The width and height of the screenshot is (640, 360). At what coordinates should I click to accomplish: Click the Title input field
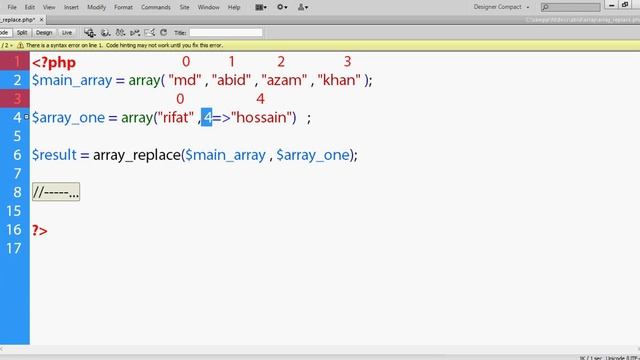(226, 33)
